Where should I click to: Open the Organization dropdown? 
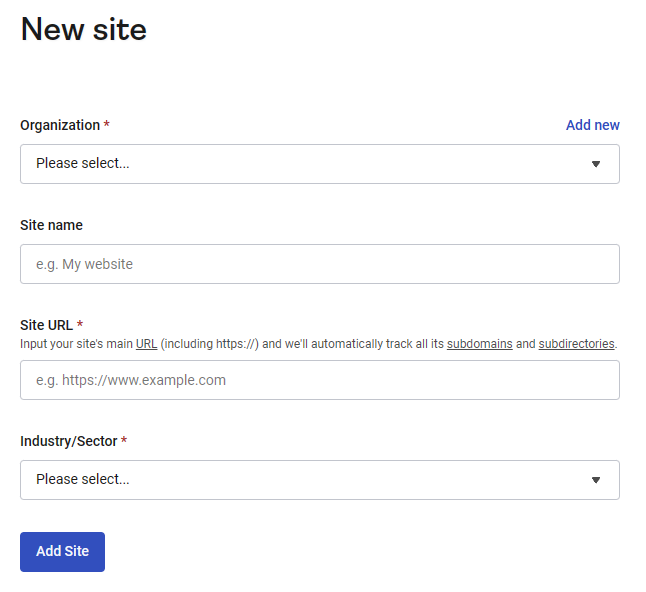(300, 164)
